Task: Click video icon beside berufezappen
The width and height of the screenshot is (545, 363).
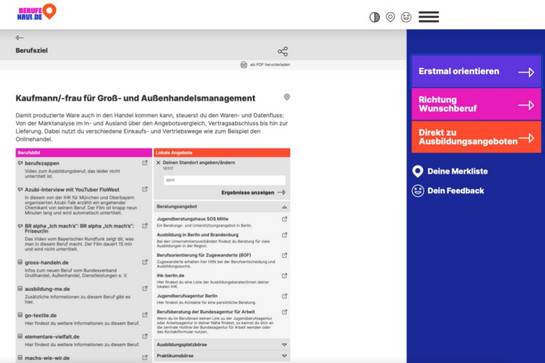Action: point(20,163)
